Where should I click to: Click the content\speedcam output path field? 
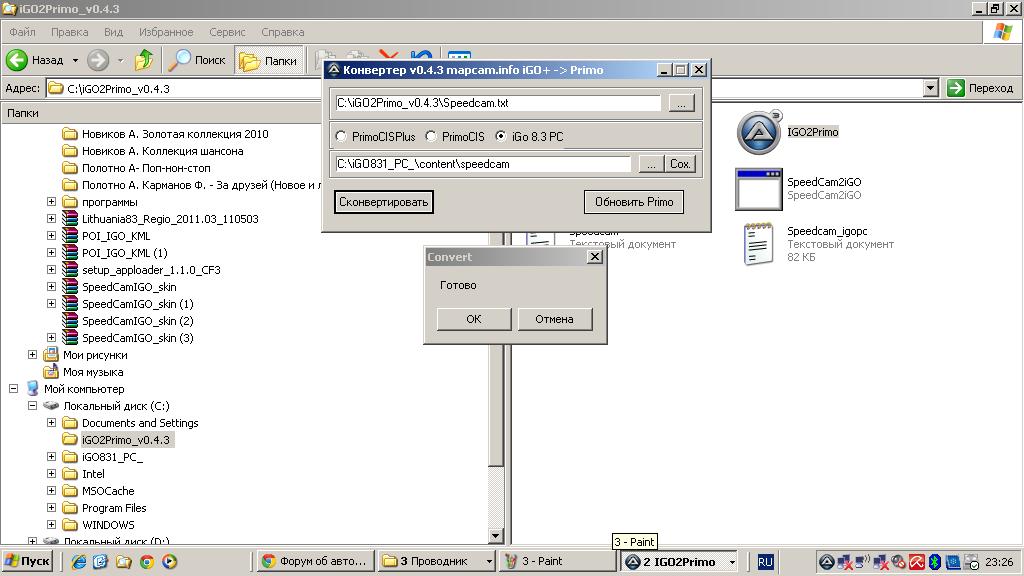[x=483, y=164]
